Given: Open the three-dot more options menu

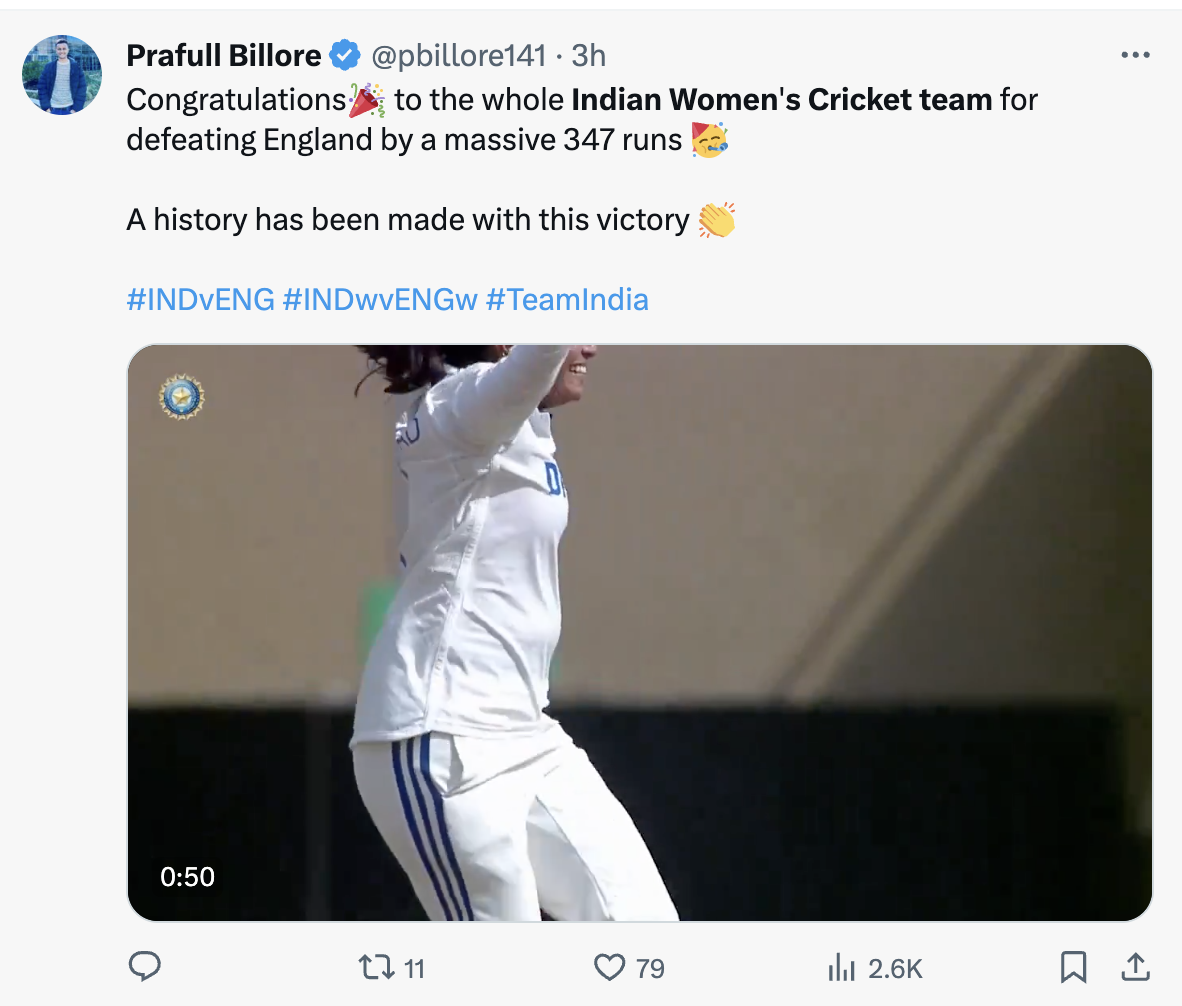Looking at the screenshot, I should click(1135, 56).
